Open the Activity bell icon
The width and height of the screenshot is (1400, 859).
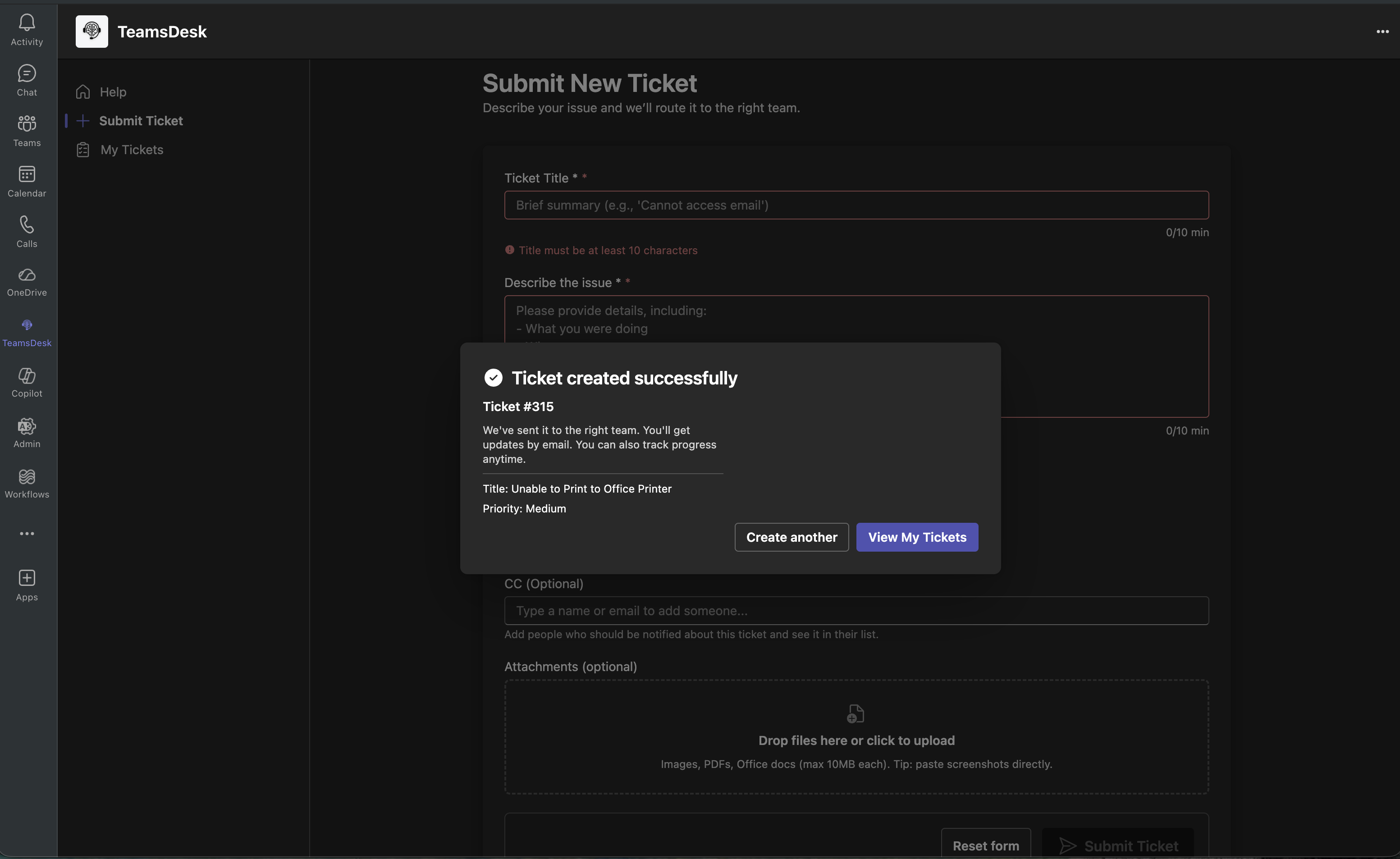[x=27, y=23]
